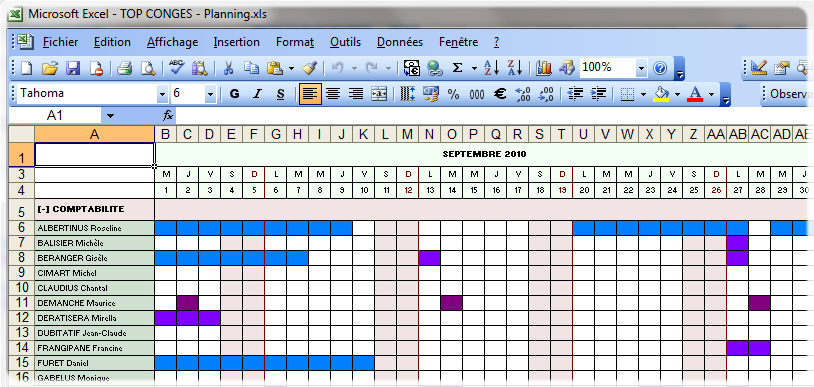Image resolution: width=814 pixels, height=387 pixels.
Task: Increase cell indent
Action: coord(599,94)
